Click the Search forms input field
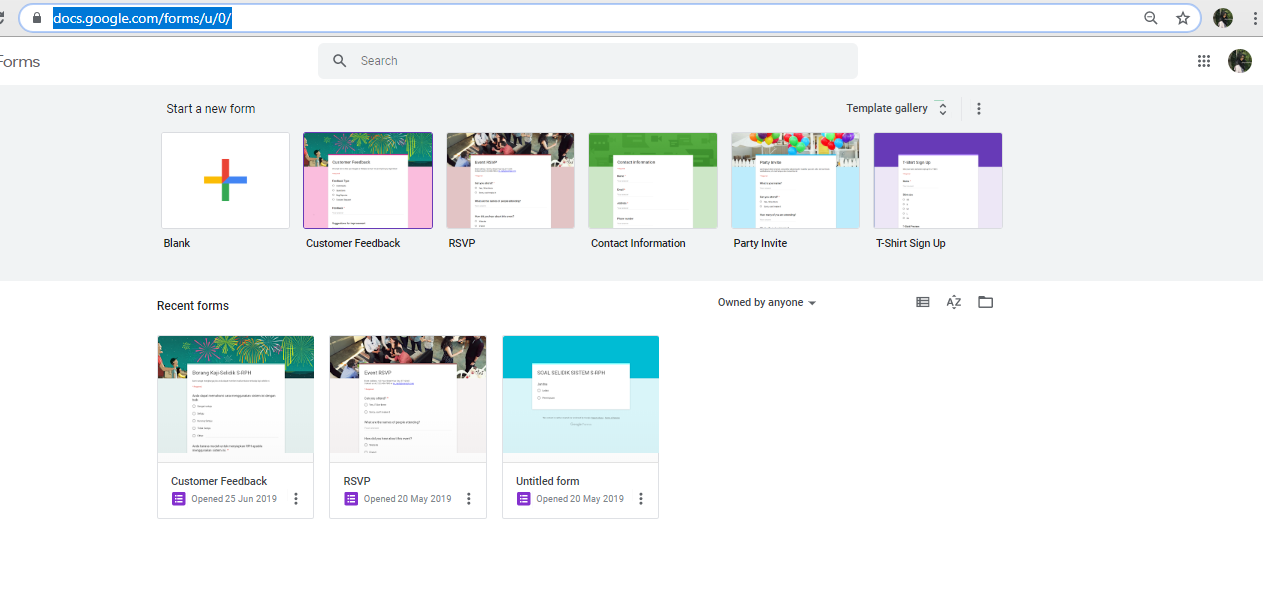 [x=588, y=61]
